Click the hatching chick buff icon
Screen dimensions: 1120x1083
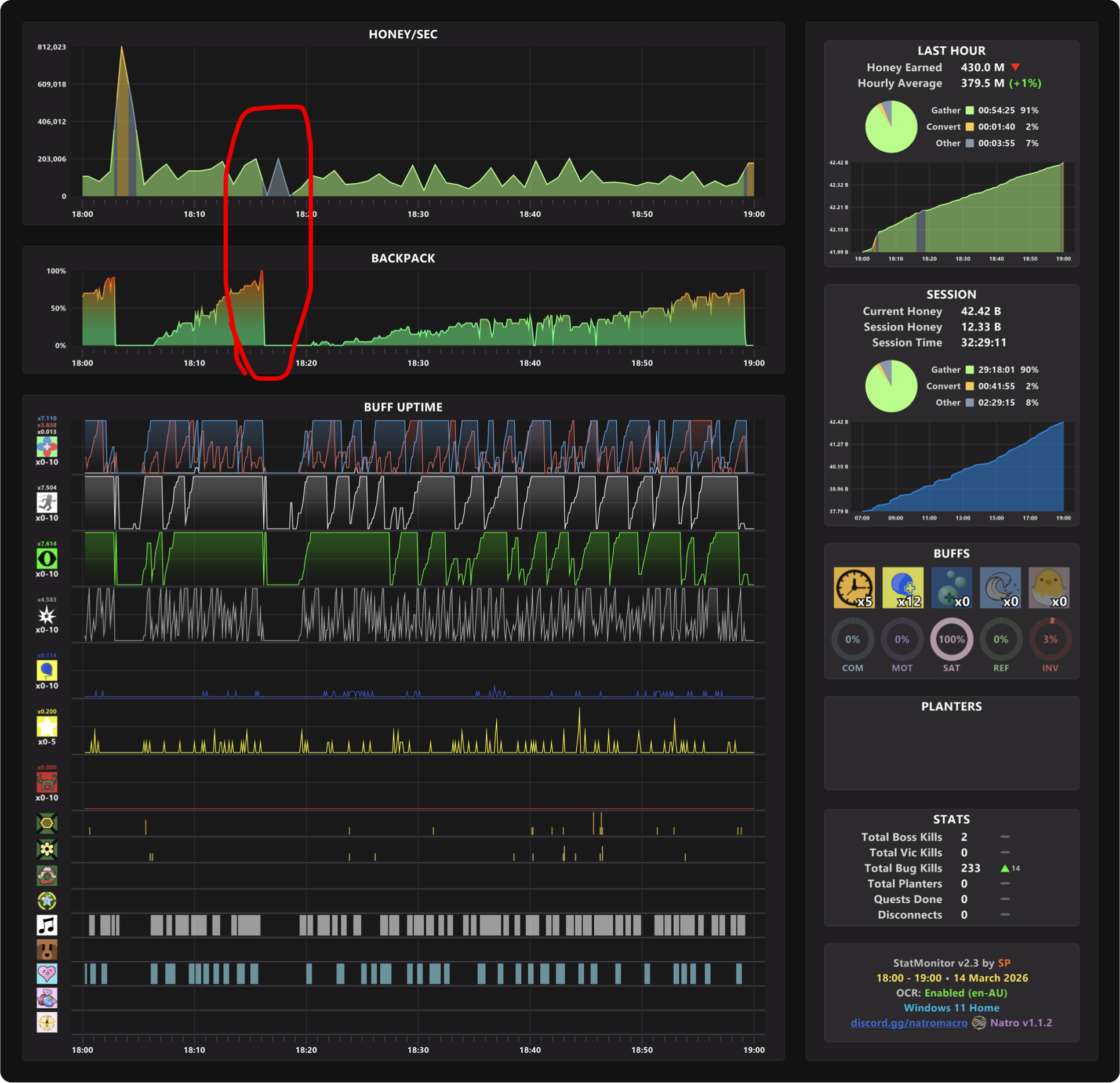pos(1049,587)
